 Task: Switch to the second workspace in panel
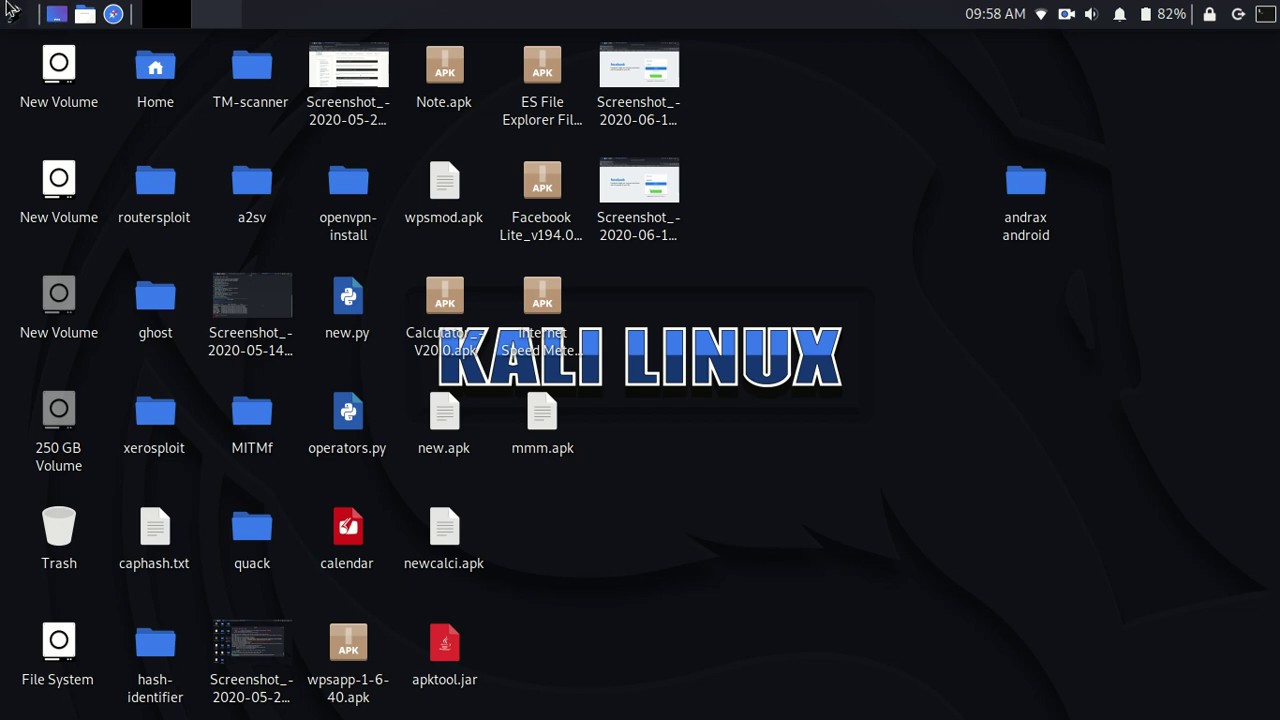[x=216, y=14]
